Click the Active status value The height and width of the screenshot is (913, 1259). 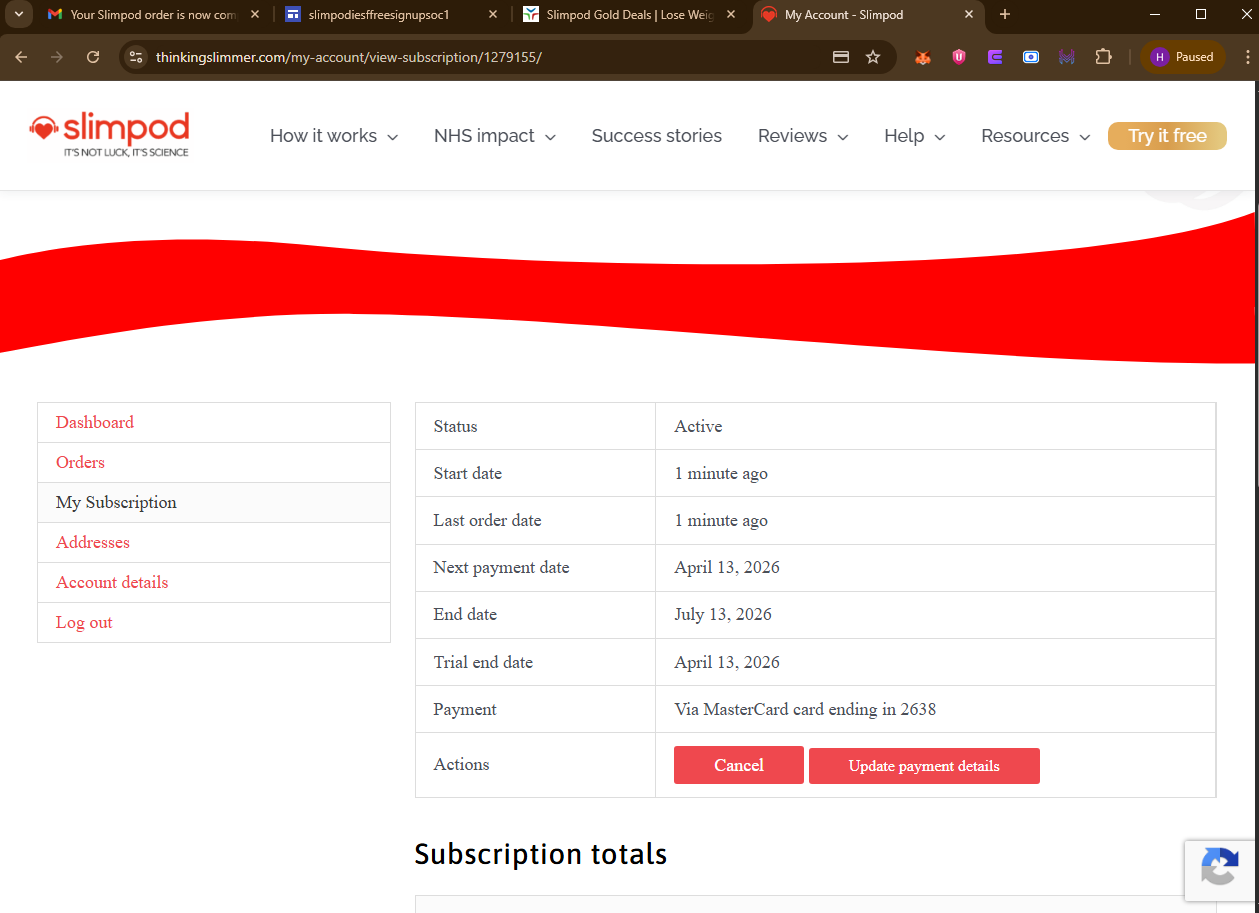coord(698,426)
